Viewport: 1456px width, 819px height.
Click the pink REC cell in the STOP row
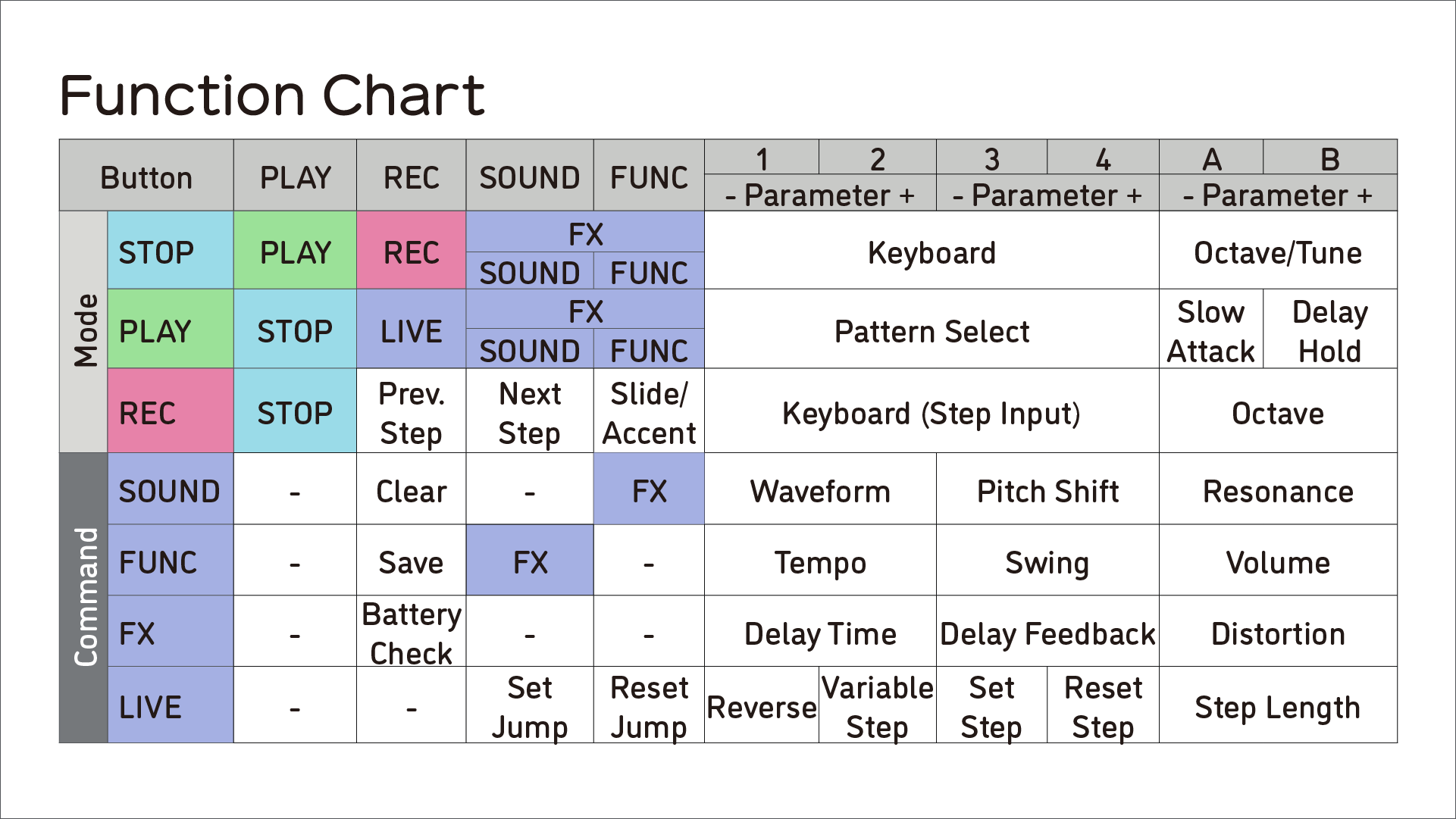411,252
